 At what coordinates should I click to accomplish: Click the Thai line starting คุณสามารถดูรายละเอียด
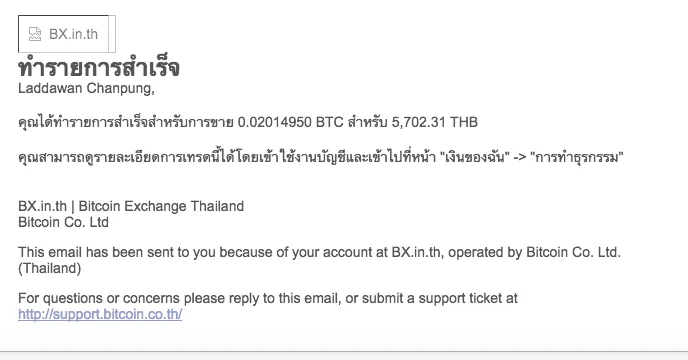pos(321,157)
